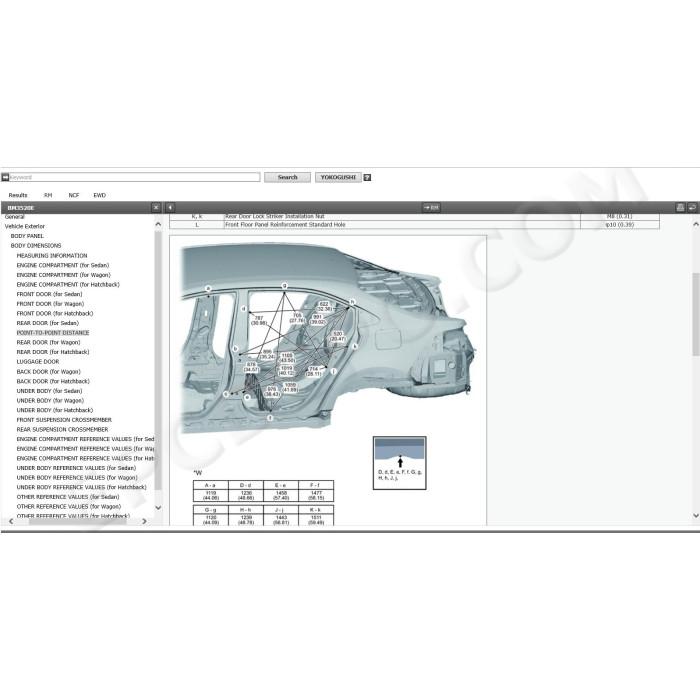Open UNDER BODY (for Wagon)
Screen dimensions: 700x700
pos(50,401)
